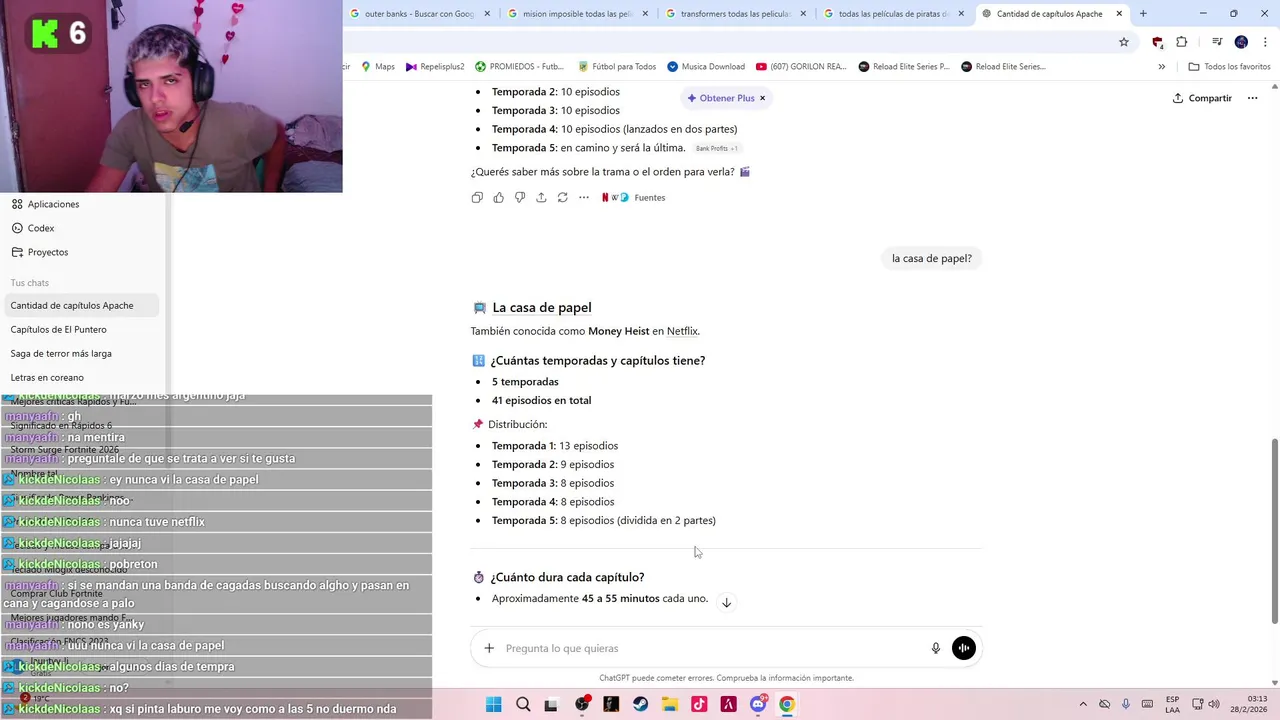Click the 'la casa de papel?' message bubble
This screenshot has height=720, width=1280.
point(932,258)
